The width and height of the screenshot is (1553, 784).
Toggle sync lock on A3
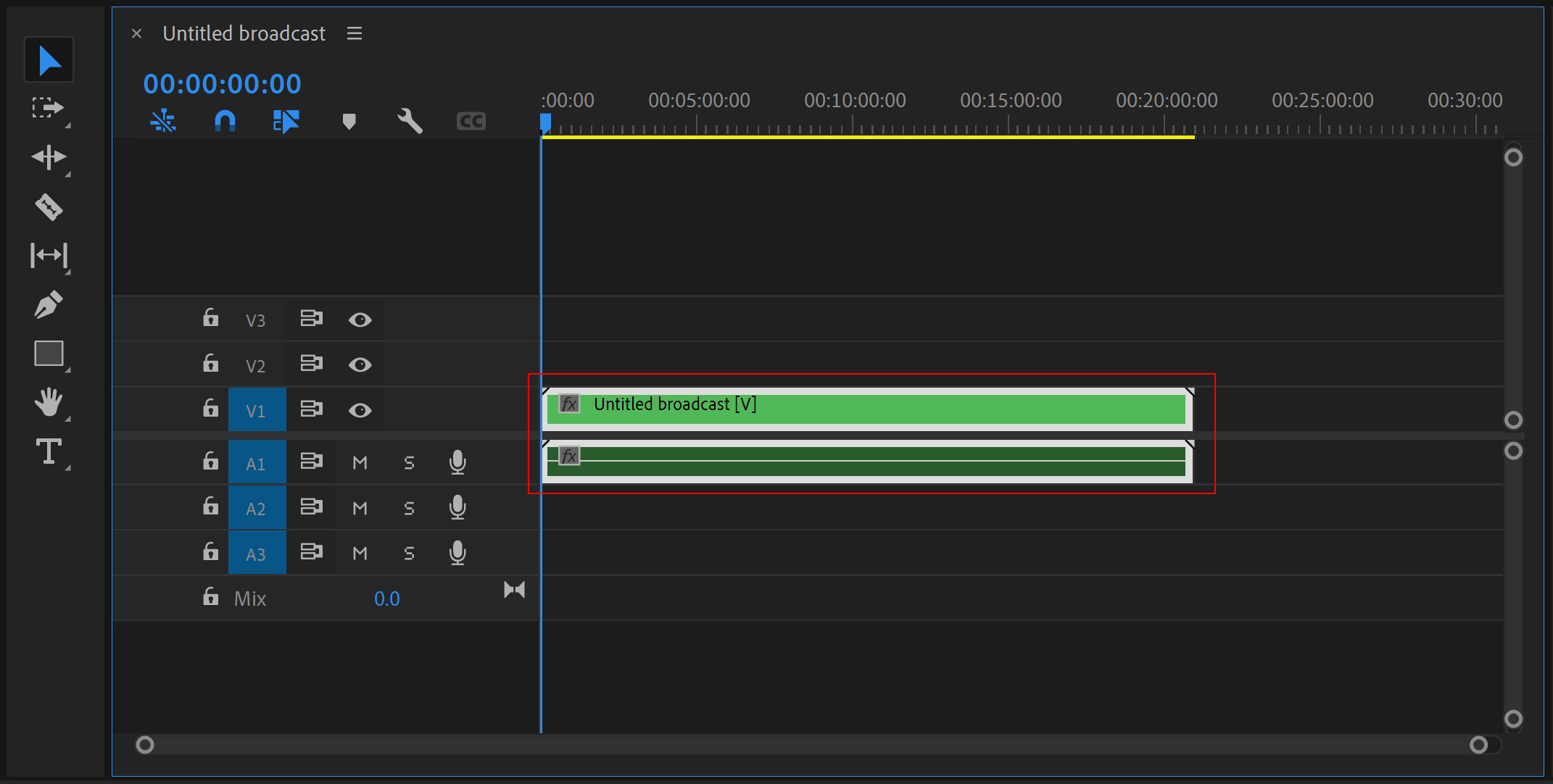tap(311, 551)
